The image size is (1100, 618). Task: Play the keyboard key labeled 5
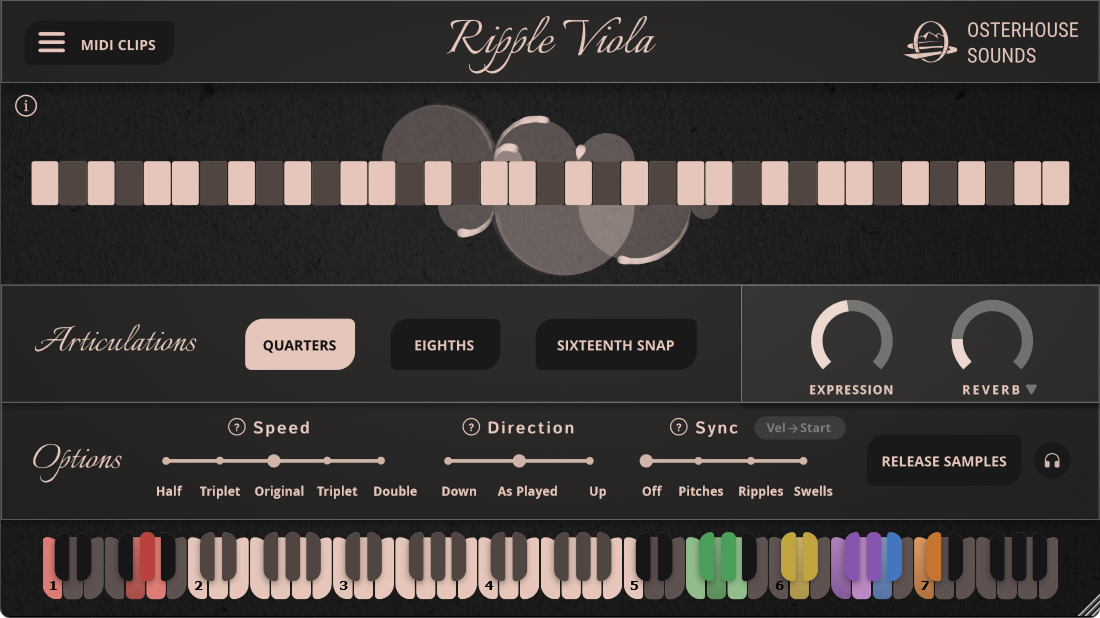[634, 586]
